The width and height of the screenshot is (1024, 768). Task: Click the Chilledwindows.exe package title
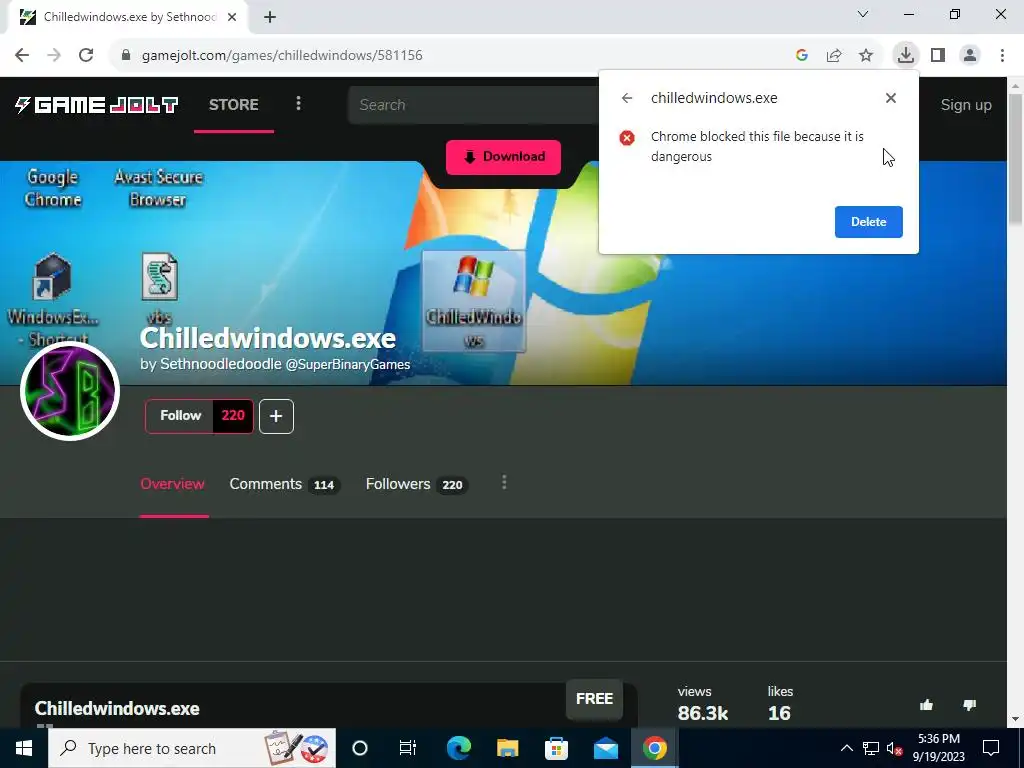click(x=117, y=709)
